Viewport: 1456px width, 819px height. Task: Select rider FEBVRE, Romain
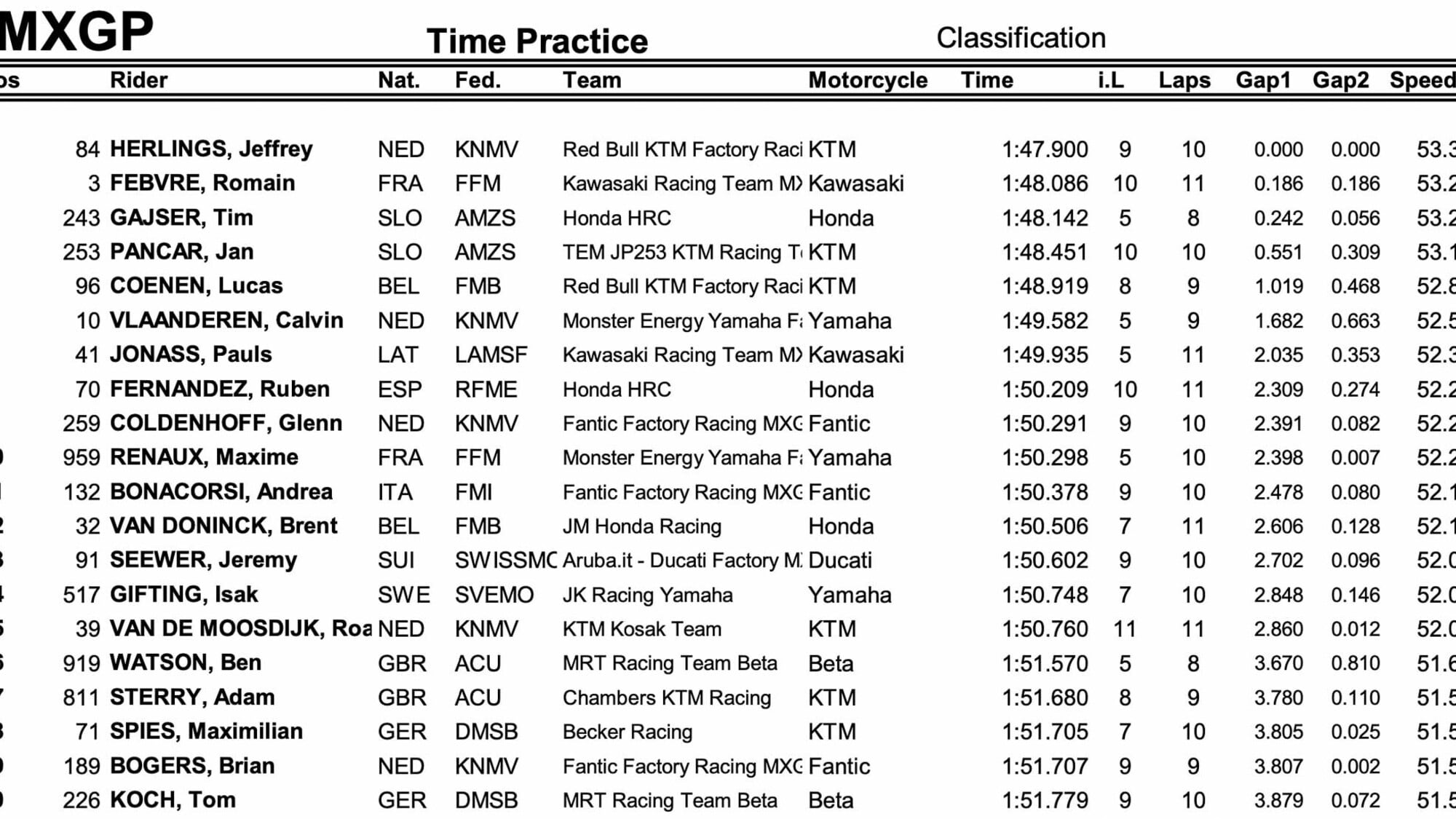[202, 183]
